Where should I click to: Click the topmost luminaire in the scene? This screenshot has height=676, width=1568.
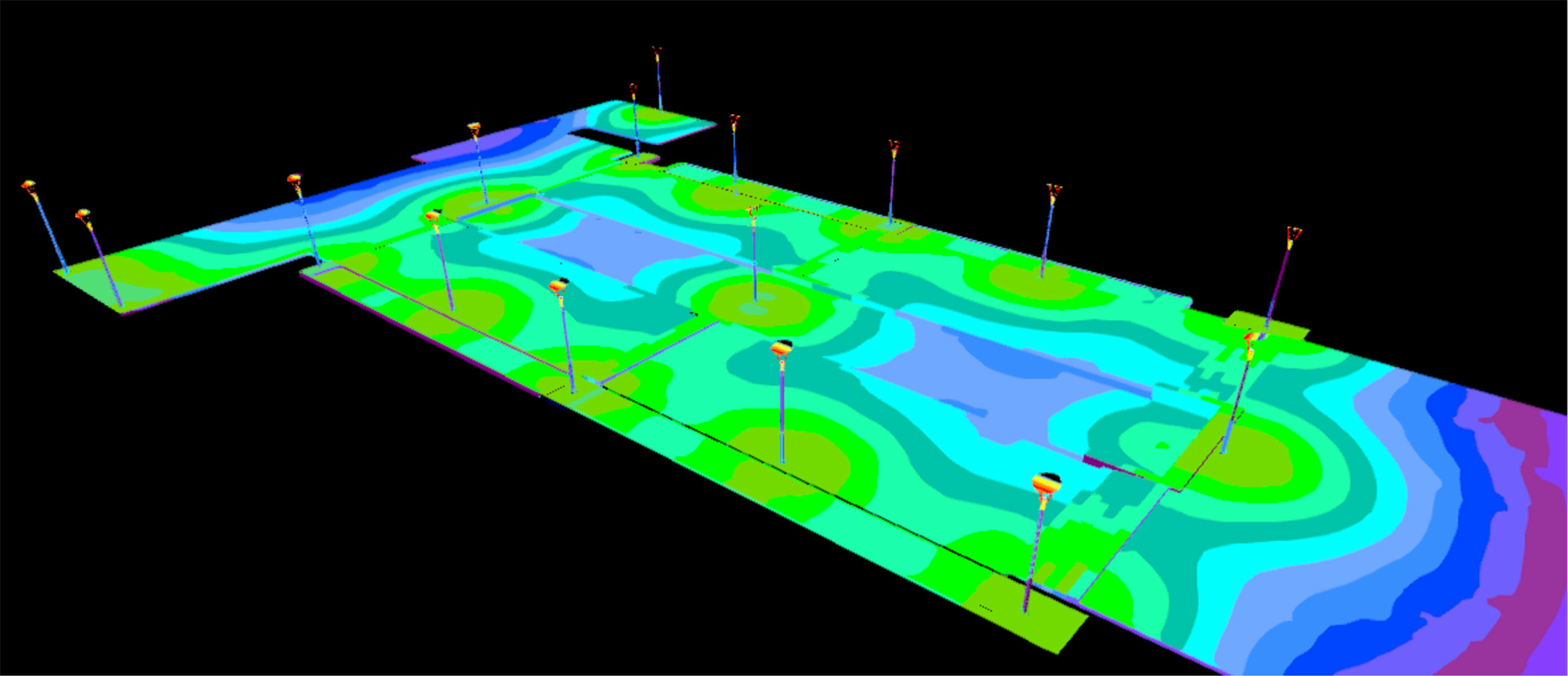657,52
